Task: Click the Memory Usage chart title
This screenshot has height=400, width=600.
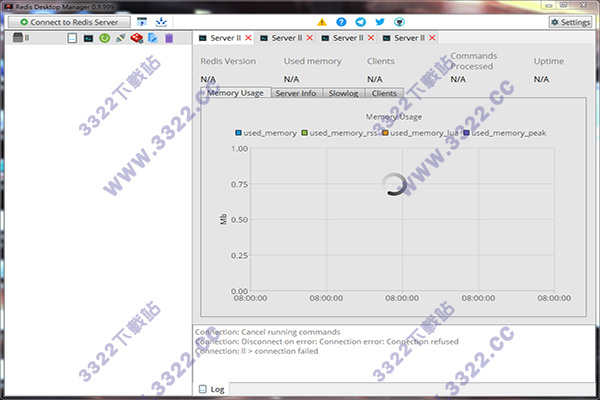Action: [x=394, y=117]
